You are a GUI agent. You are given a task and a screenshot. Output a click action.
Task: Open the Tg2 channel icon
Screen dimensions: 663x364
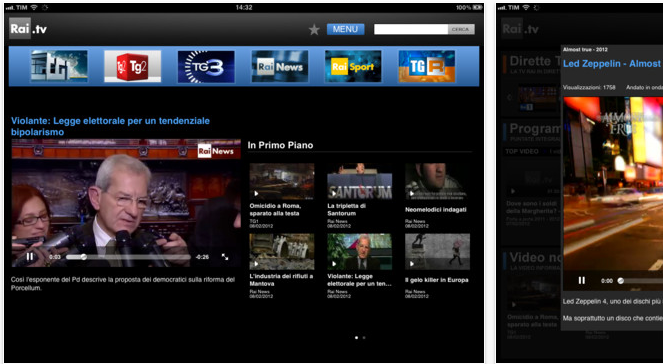pyautogui.click(x=133, y=66)
